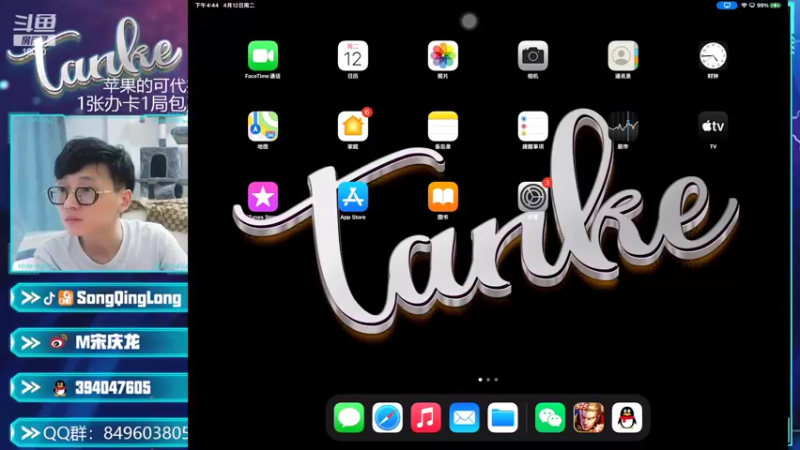Click the streamer webcam feed
Viewport: 800px width, 450px height.
tap(99, 193)
